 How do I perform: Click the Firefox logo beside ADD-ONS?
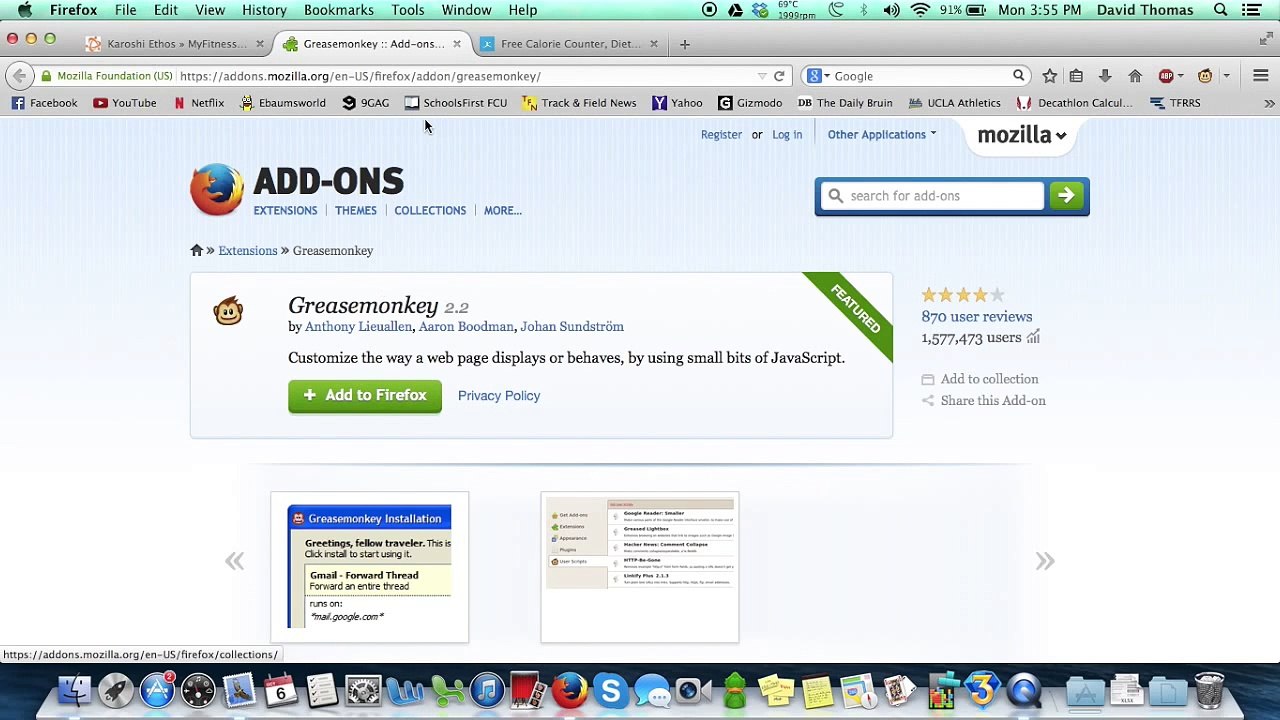[217, 190]
